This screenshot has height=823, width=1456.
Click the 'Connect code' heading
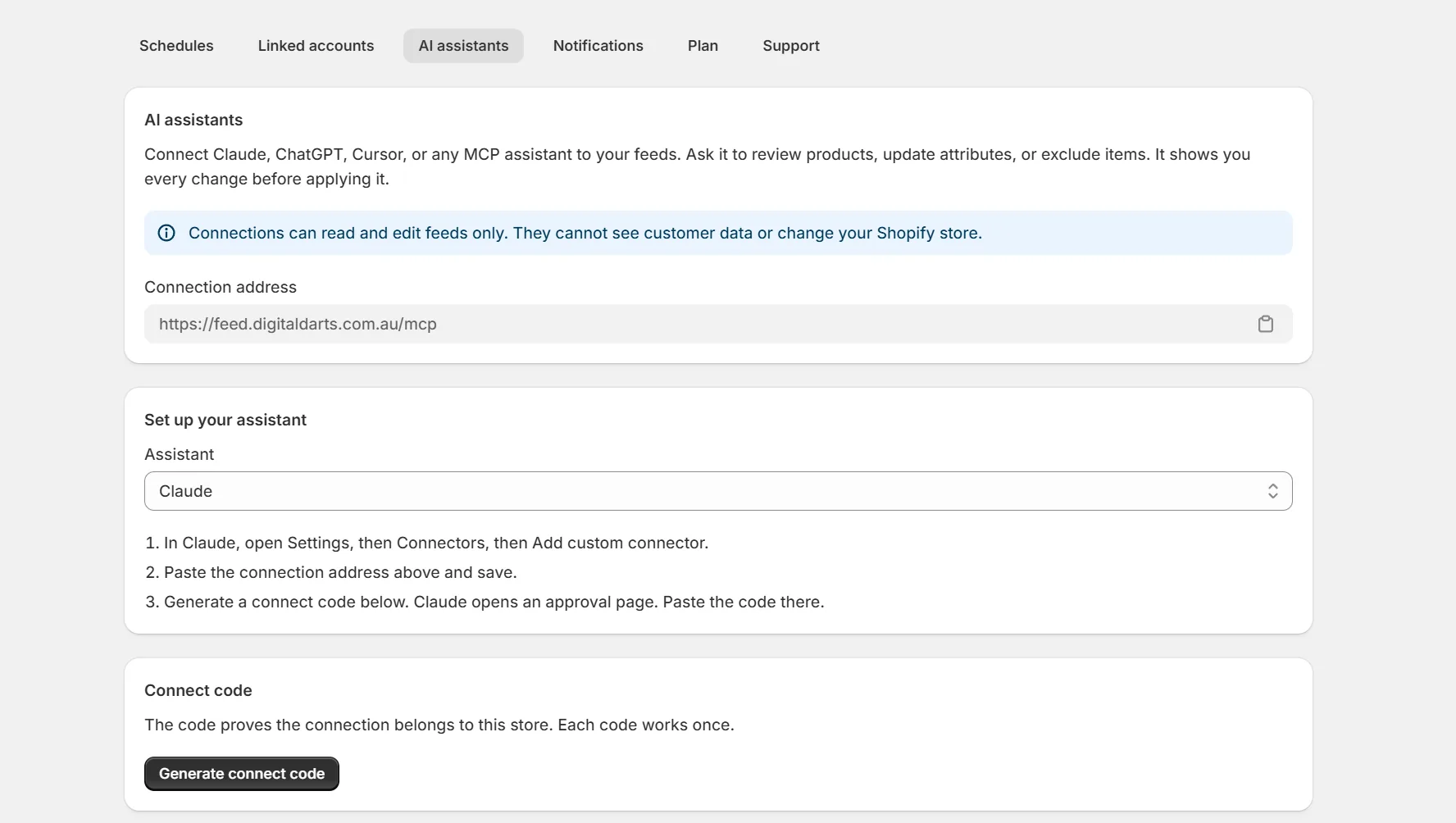click(198, 690)
